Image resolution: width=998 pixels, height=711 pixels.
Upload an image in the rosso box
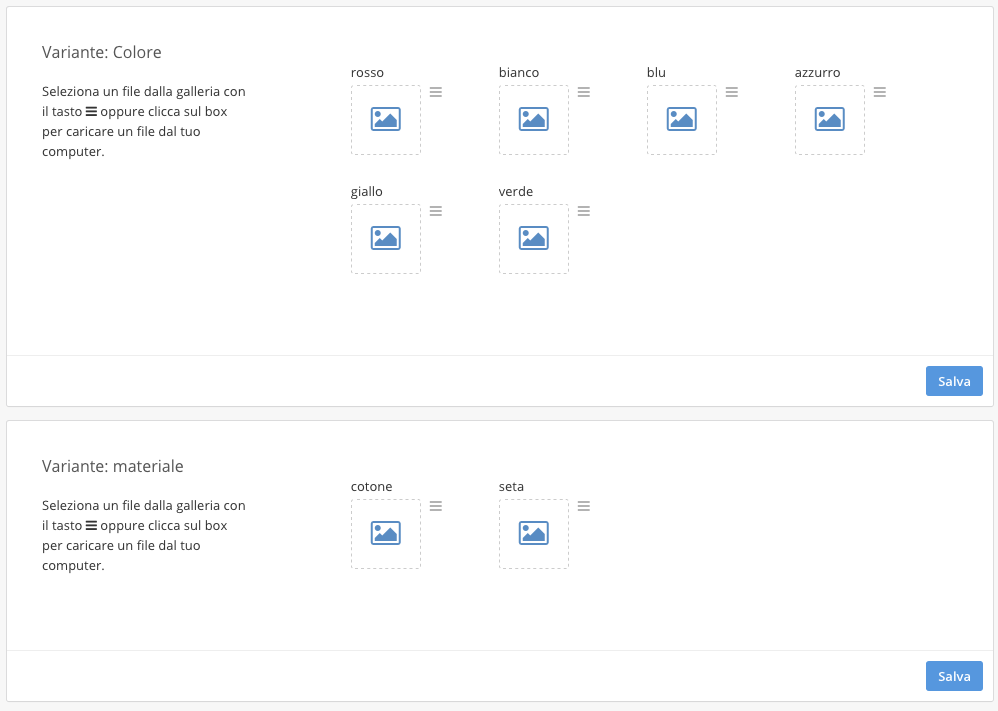[386, 120]
